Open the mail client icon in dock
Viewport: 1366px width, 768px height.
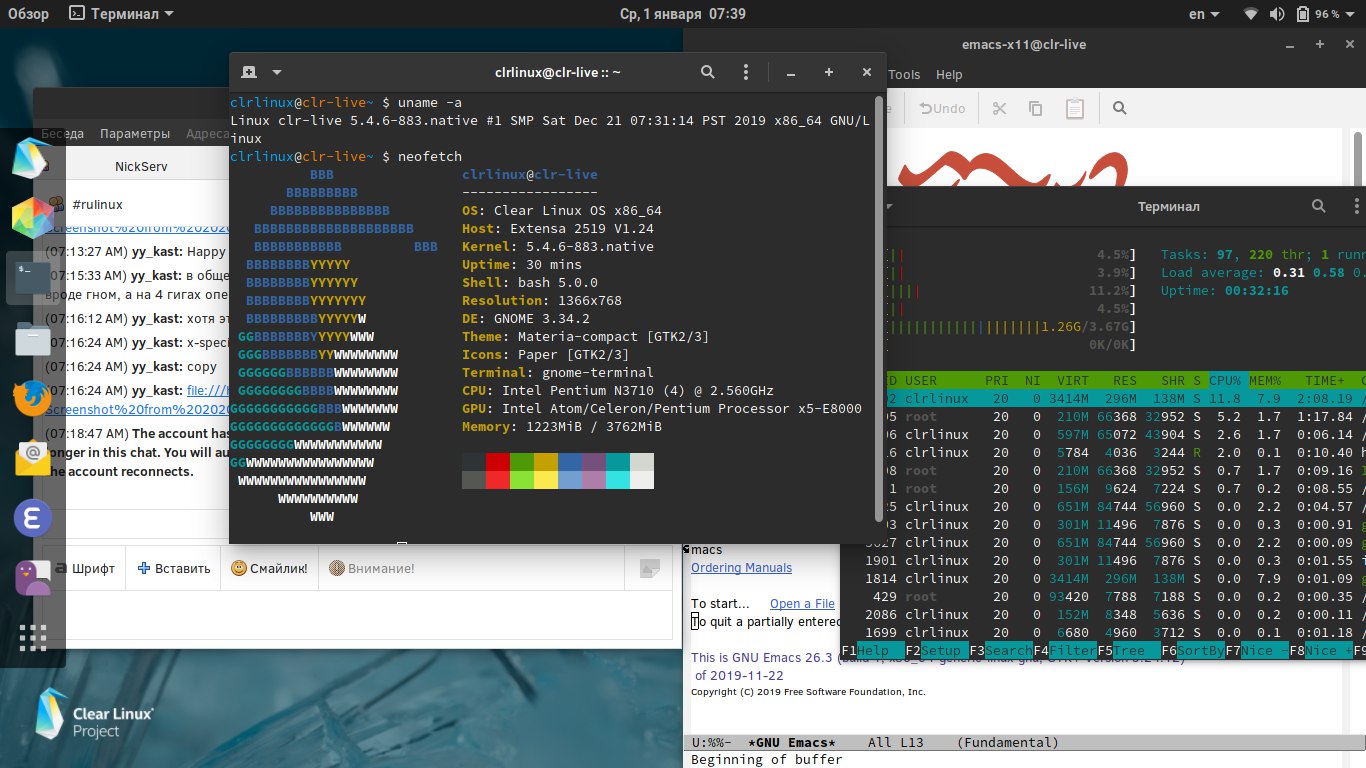(x=32, y=458)
